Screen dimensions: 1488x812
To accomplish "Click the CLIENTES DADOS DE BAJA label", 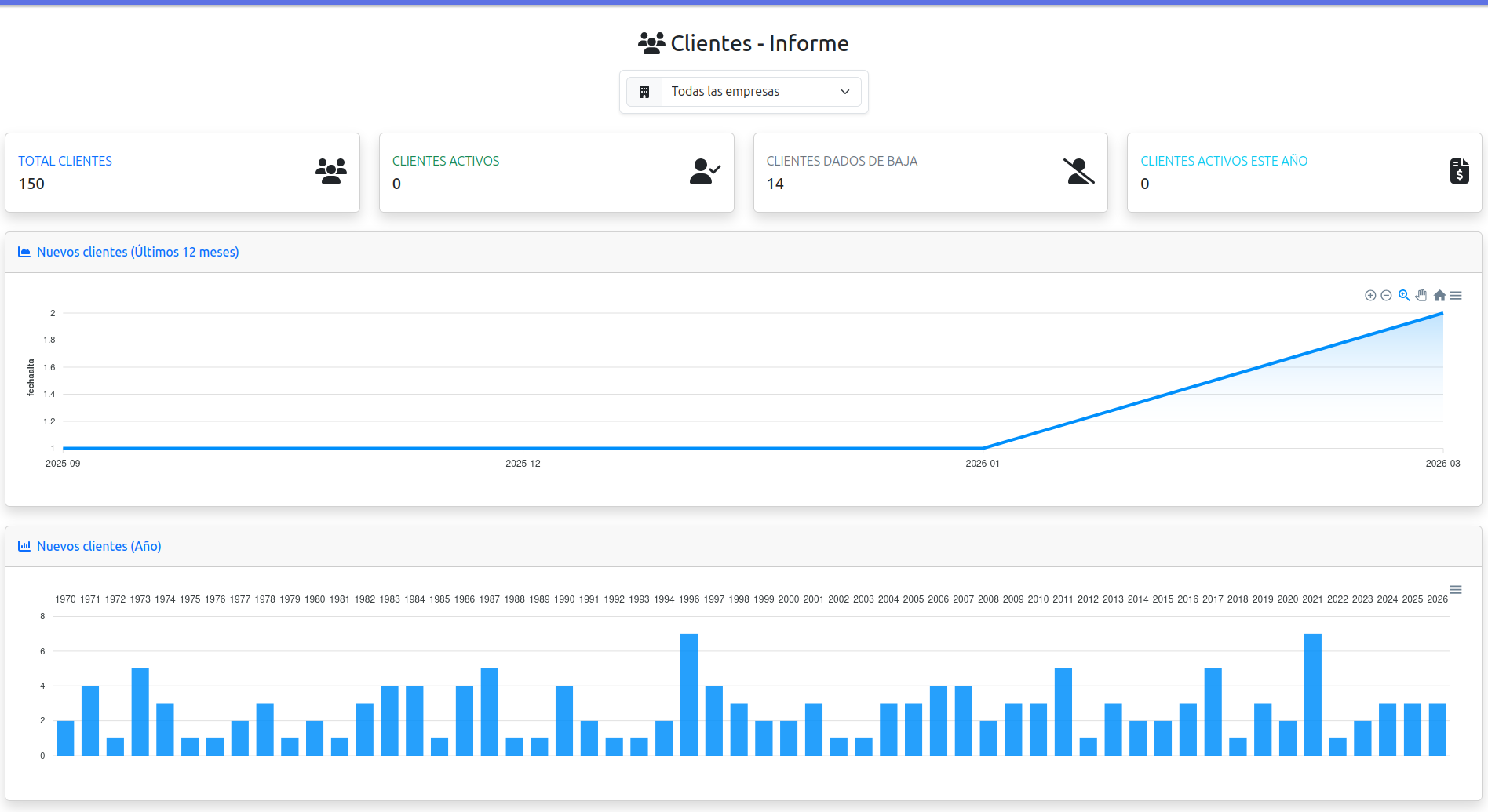I will point(841,161).
